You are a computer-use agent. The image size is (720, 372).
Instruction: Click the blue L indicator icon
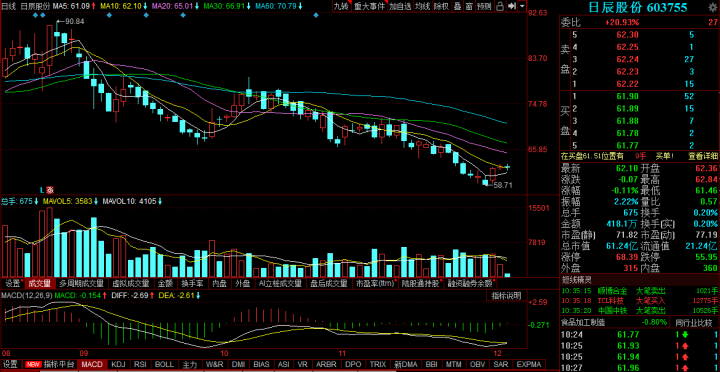42,189
